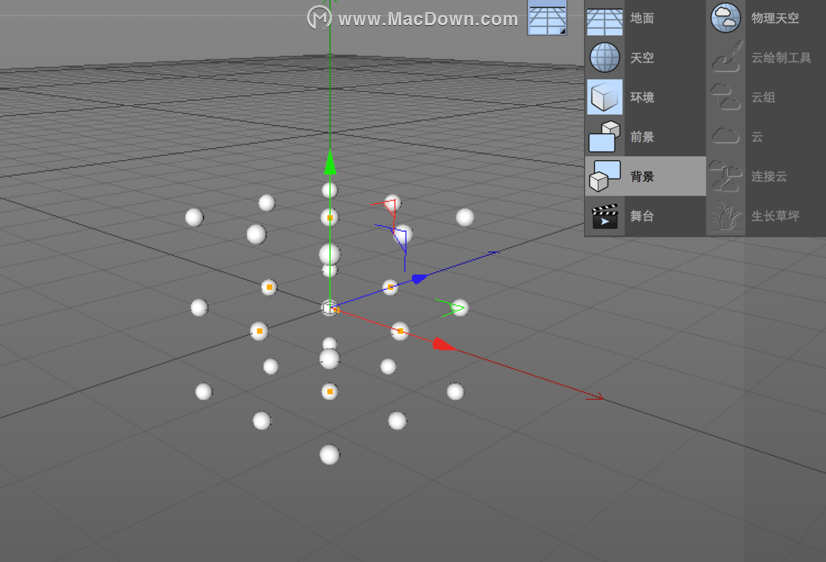The width and height of the screenshot is (826, 562).
Task: Click the Connect Clouds (连接云) icon
Action: pyautogui.click(x=726, y=176)
